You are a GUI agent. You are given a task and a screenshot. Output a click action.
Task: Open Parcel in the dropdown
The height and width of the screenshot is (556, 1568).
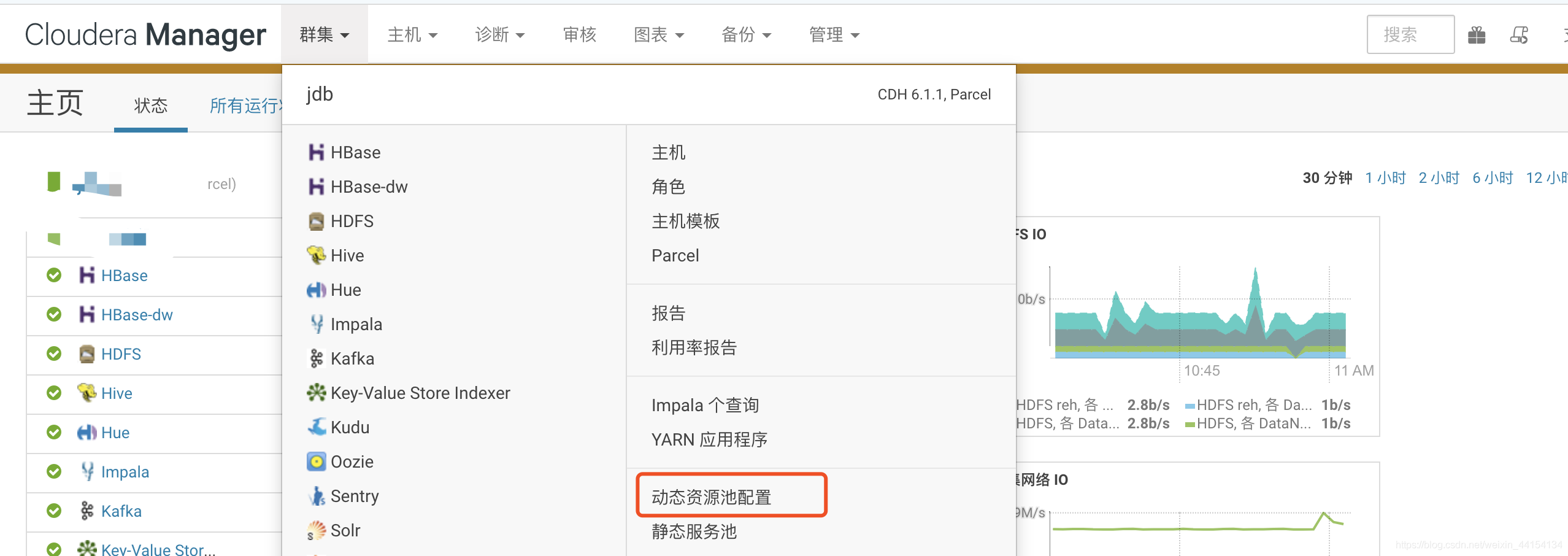click(675, 255)
